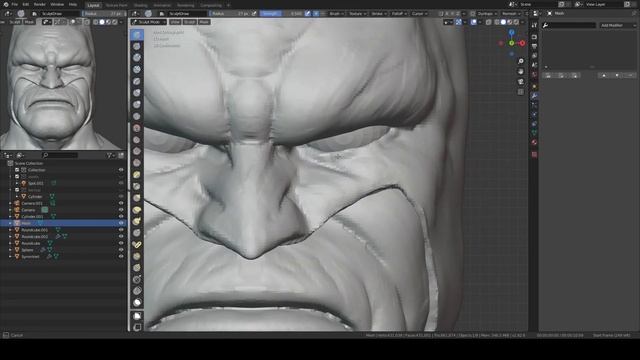Hide the Cylinder.001 object
Viewport: 640px width, 360px height.
[121, 216]
